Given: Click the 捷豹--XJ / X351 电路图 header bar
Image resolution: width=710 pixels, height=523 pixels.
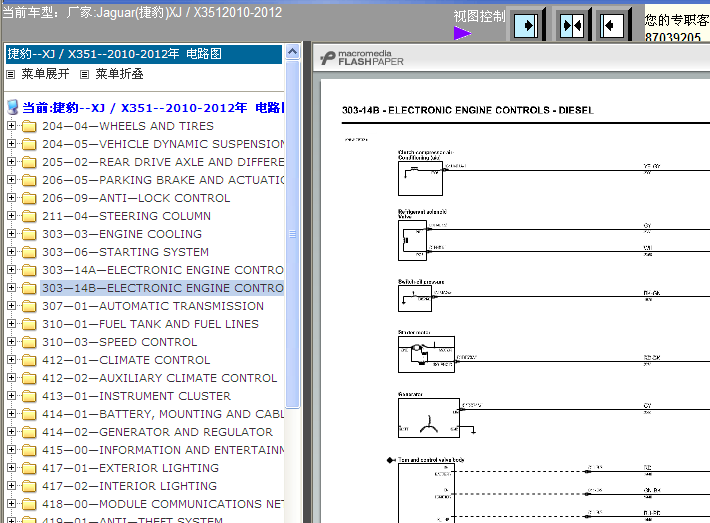Looking at the screenshot, I should click(x=144, y=54).
